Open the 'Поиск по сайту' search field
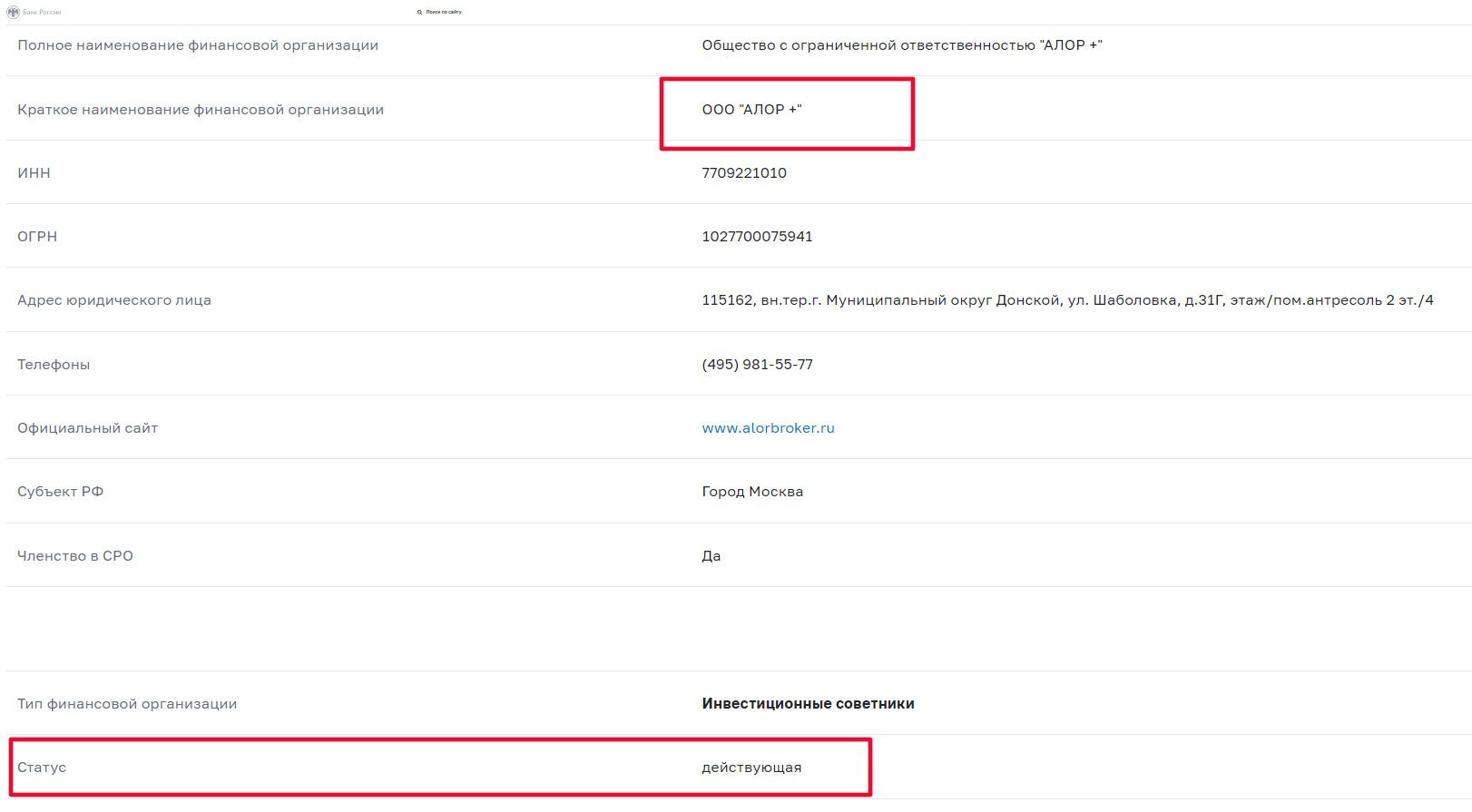Image resolution: width=1472 pixels, height=812 pixels. pyautogui.click(x=444, y=12)
